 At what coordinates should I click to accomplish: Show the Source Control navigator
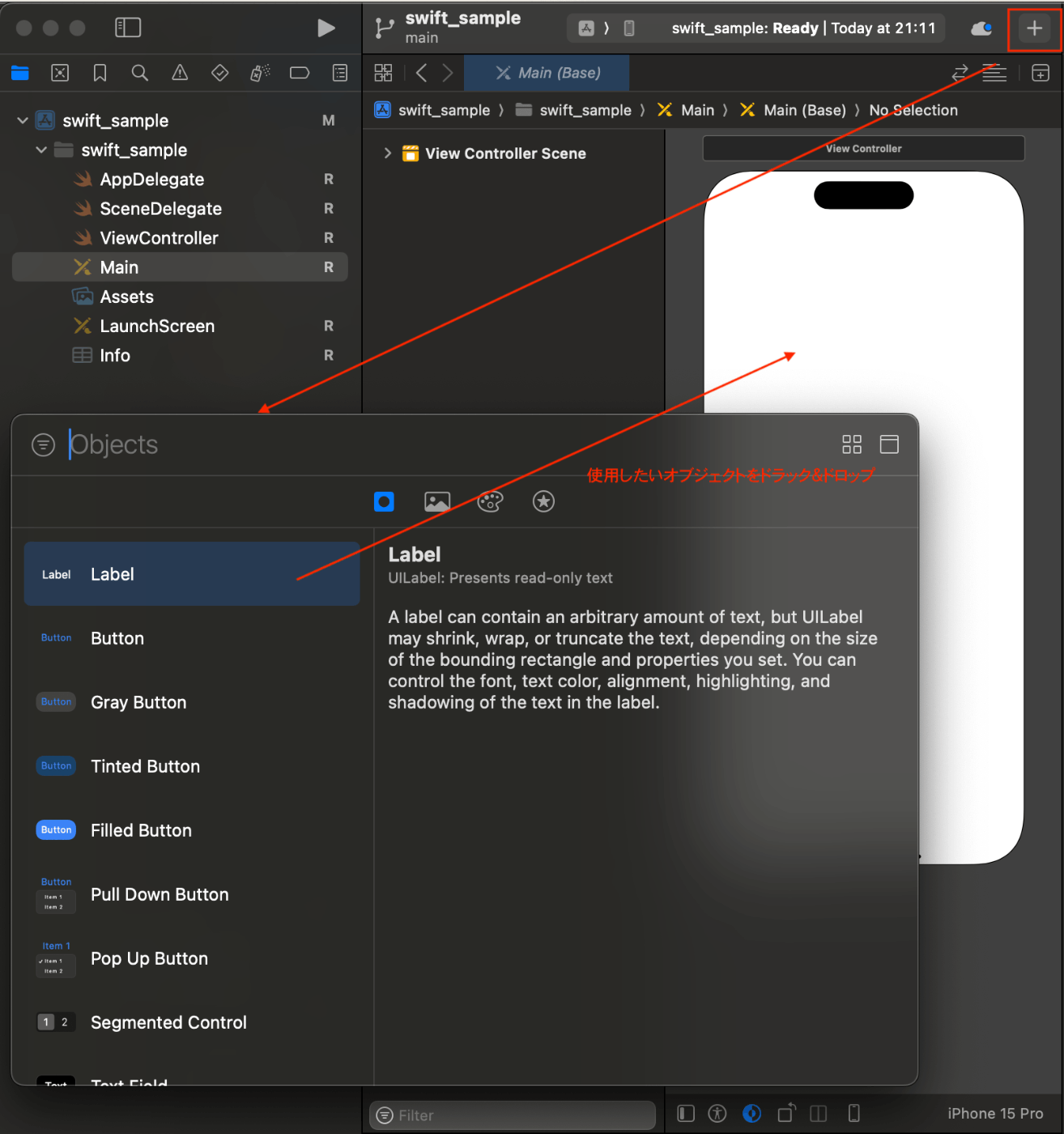click(60, 73)
